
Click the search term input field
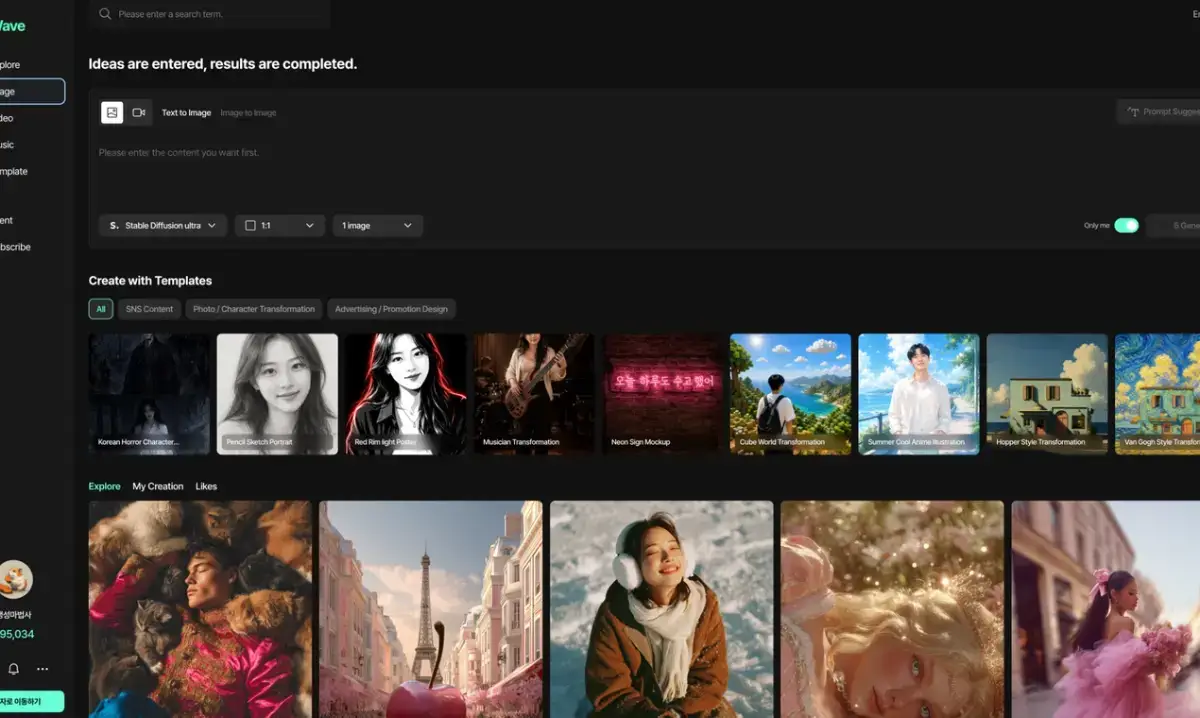point(209,14)
